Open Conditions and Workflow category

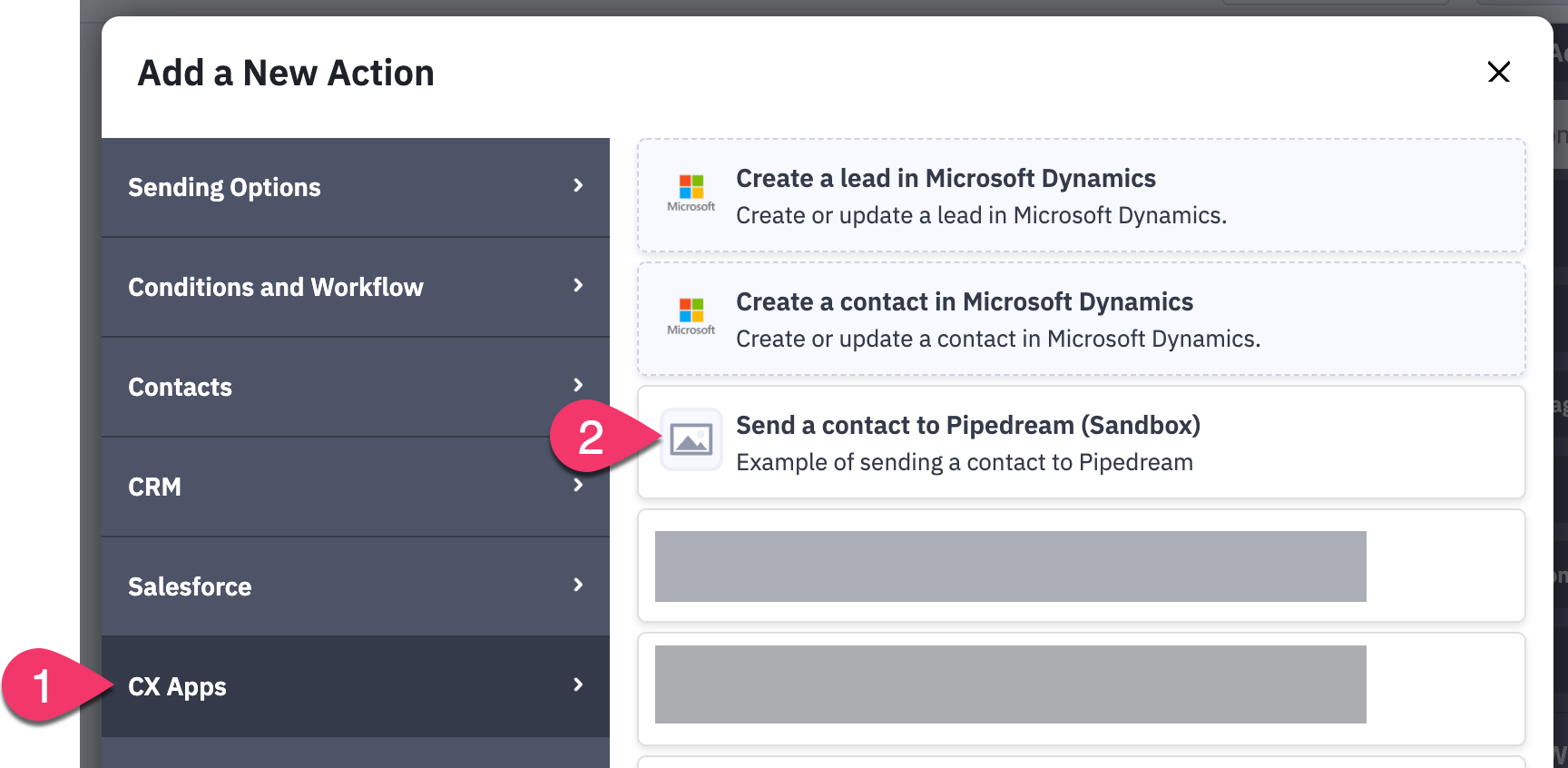coord(356,287)
